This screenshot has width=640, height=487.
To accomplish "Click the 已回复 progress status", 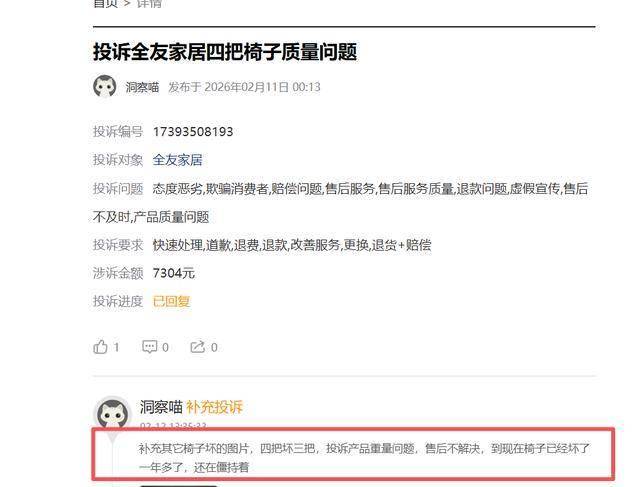I will point(171,301).
